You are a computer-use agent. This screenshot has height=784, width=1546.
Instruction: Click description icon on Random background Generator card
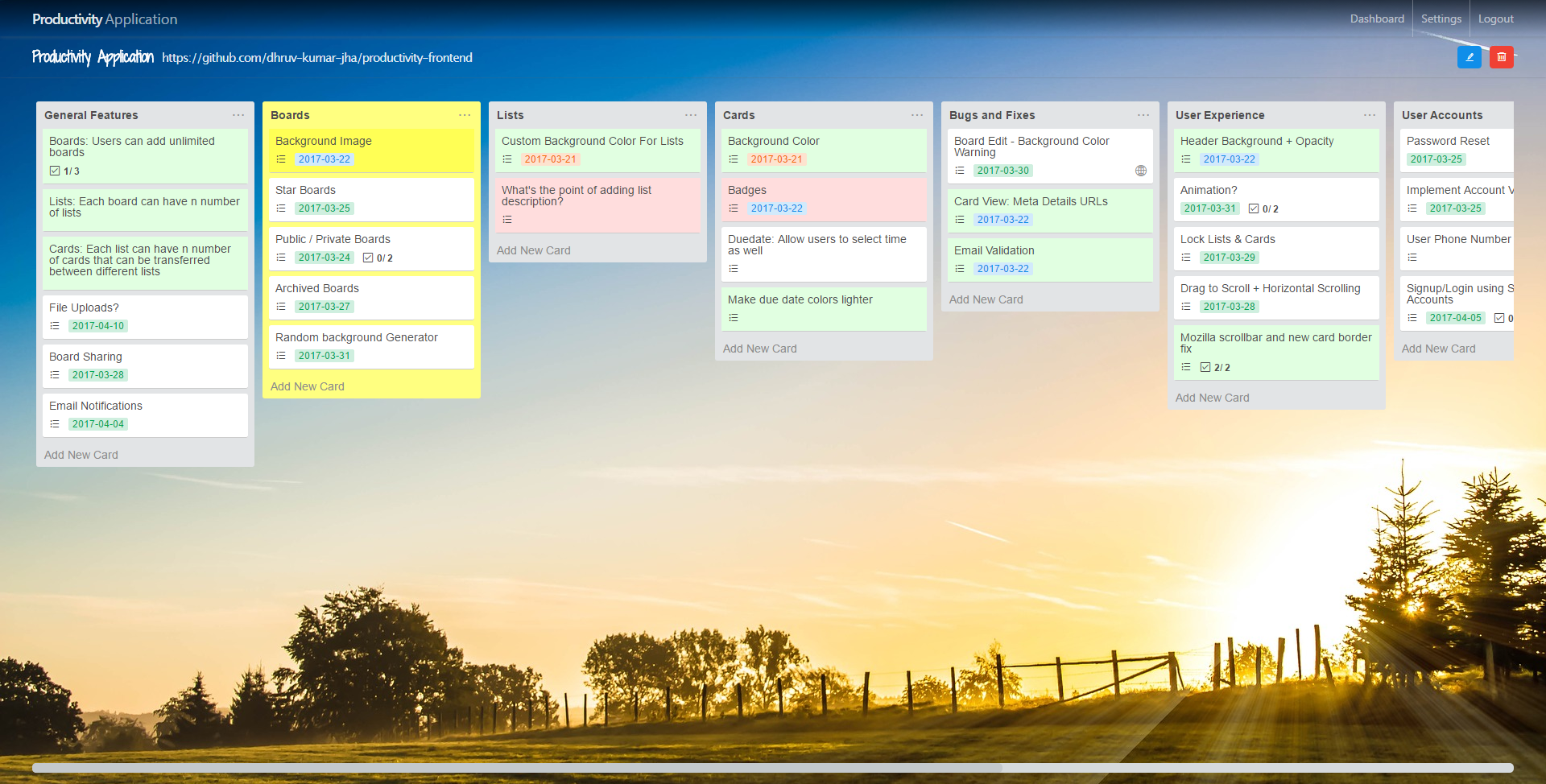click(x=281, y=356)
